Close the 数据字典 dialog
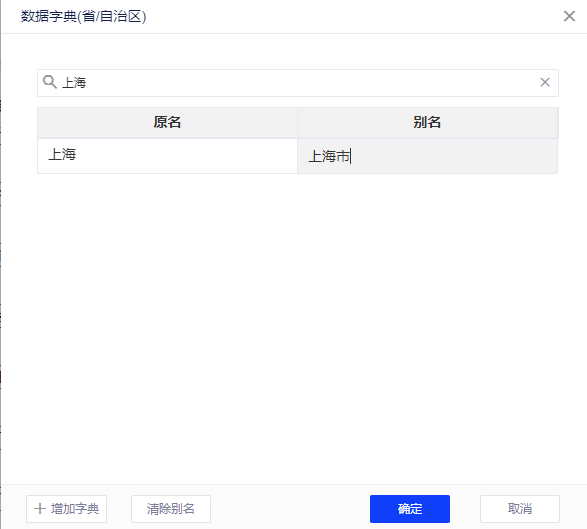Image resolution: width=587 pixels, height=529 pixels. coord(569,16)
